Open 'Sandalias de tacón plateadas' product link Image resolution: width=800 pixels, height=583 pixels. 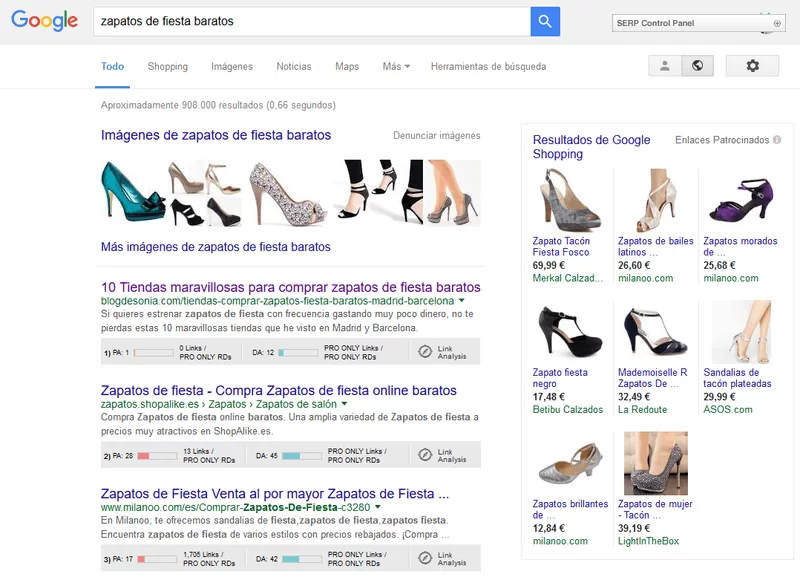[x=737, y=378]
